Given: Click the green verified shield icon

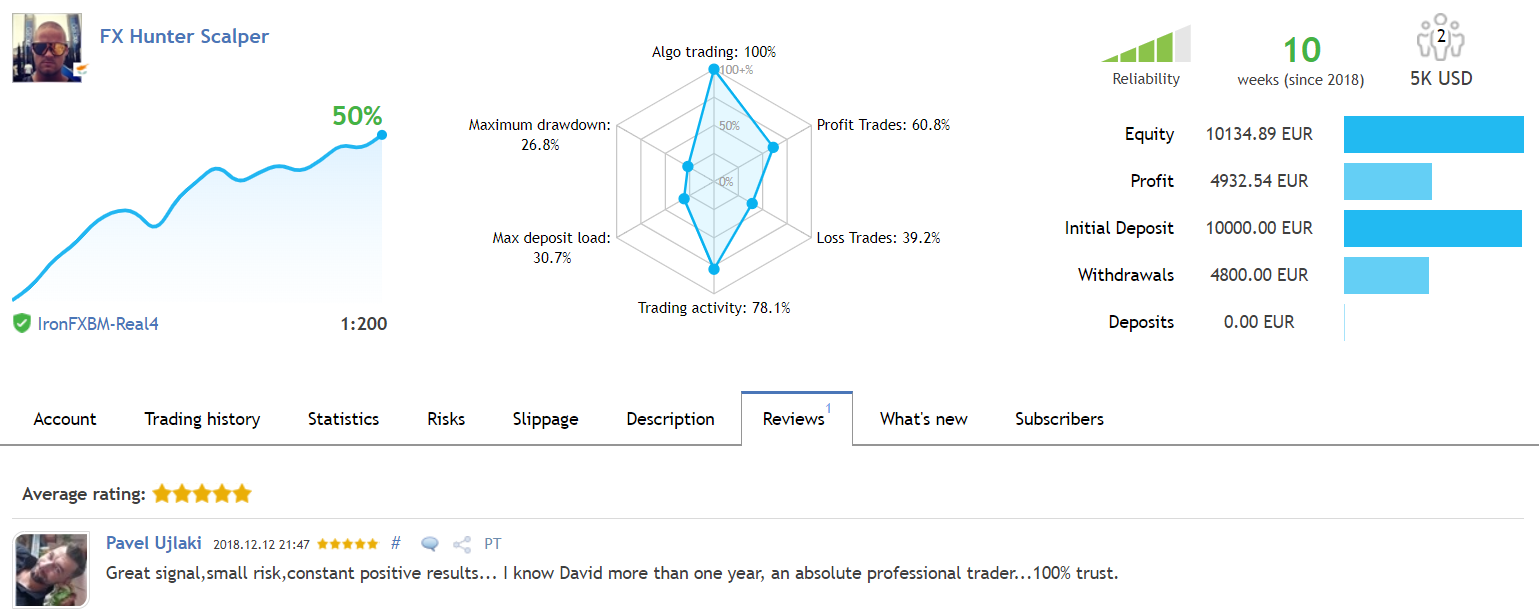Looking at the screenshot, I should [x=21, y=323].
